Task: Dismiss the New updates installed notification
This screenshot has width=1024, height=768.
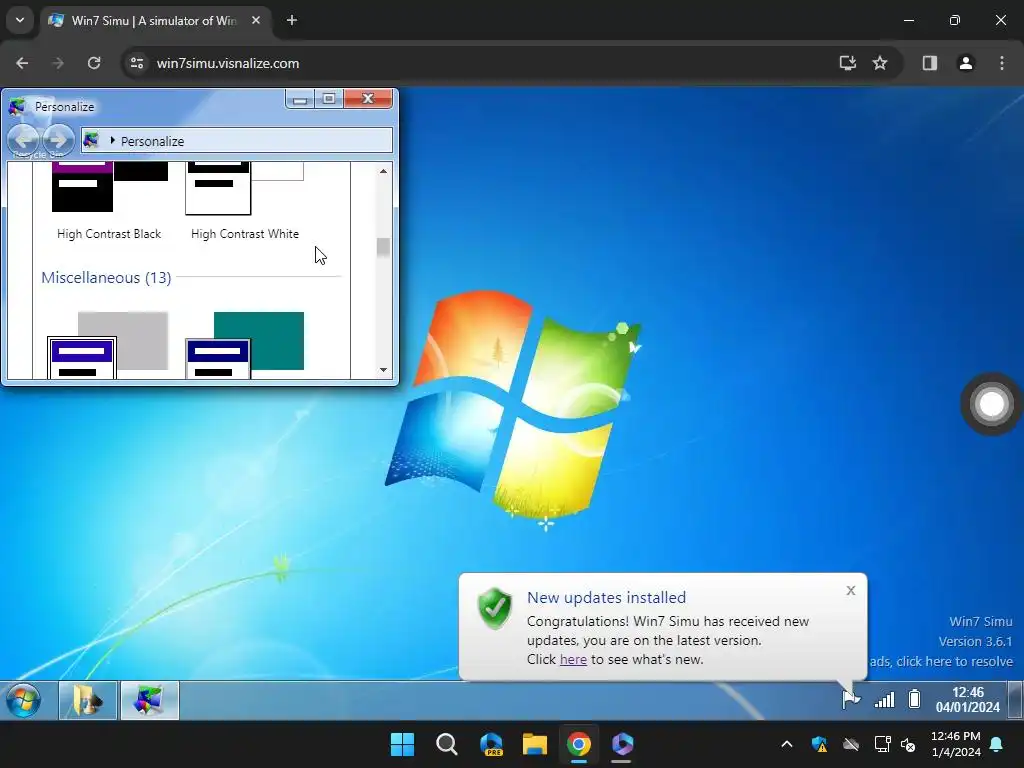Action: 850,590
